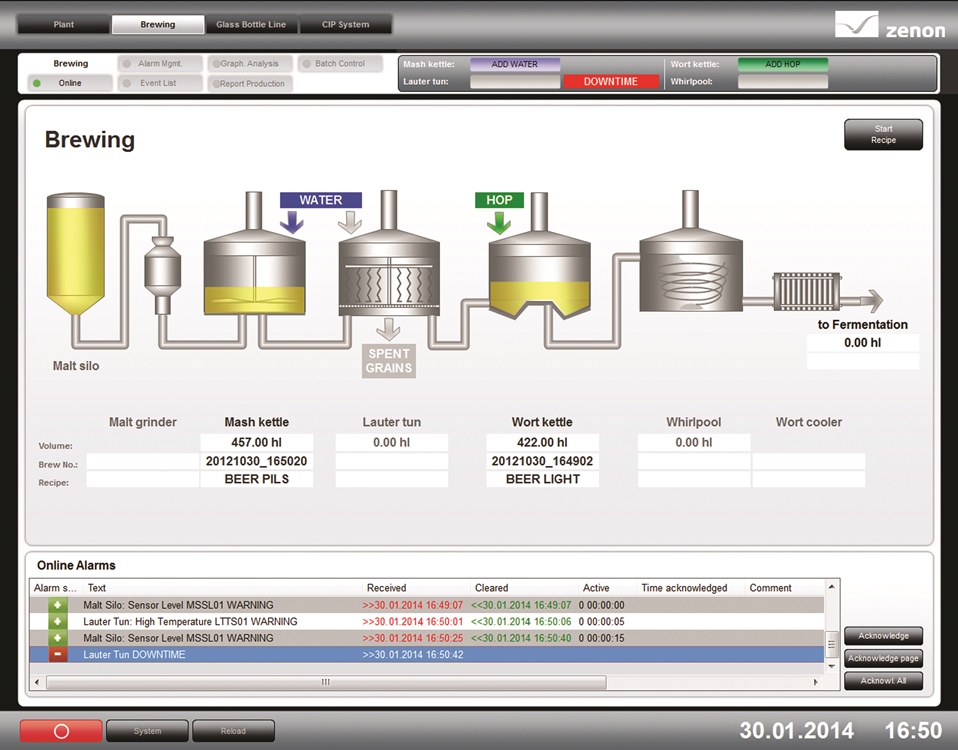Image resolution: width=958 pixels, height=750 pixels.
Task: Open the CIP System tab
Action: click(345, 25)
